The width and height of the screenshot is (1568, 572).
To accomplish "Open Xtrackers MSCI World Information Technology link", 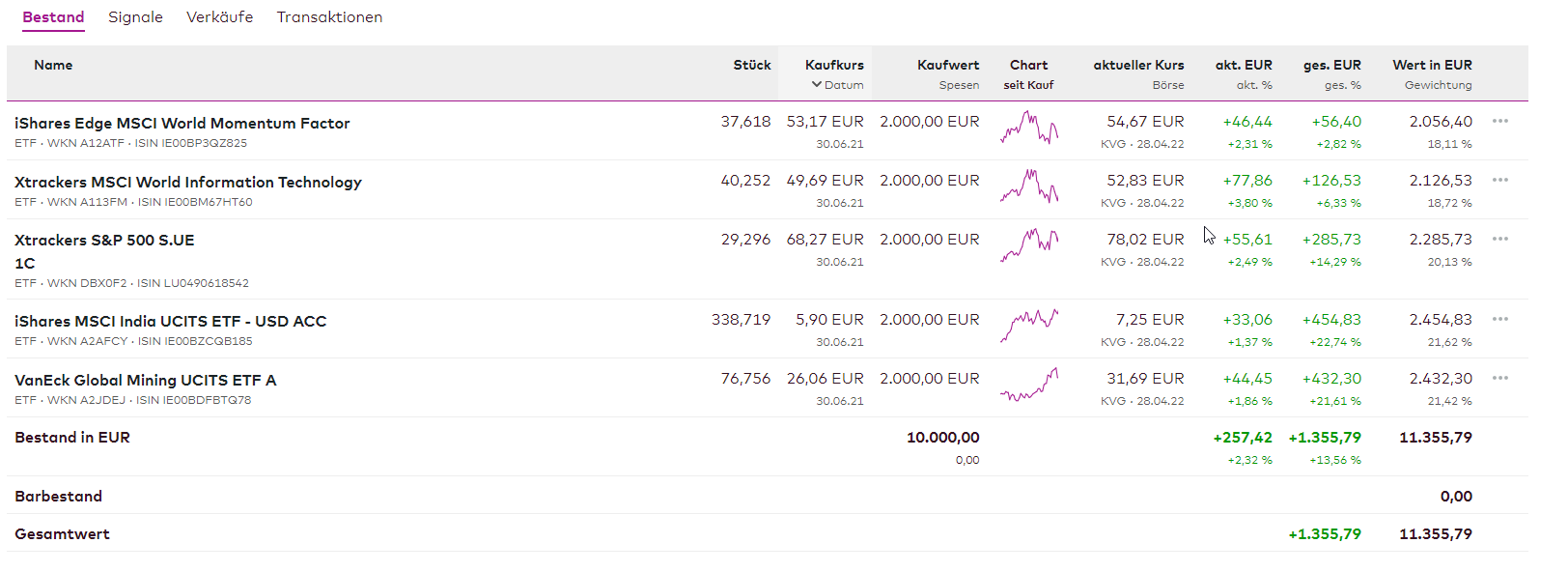I will [188, 183].
